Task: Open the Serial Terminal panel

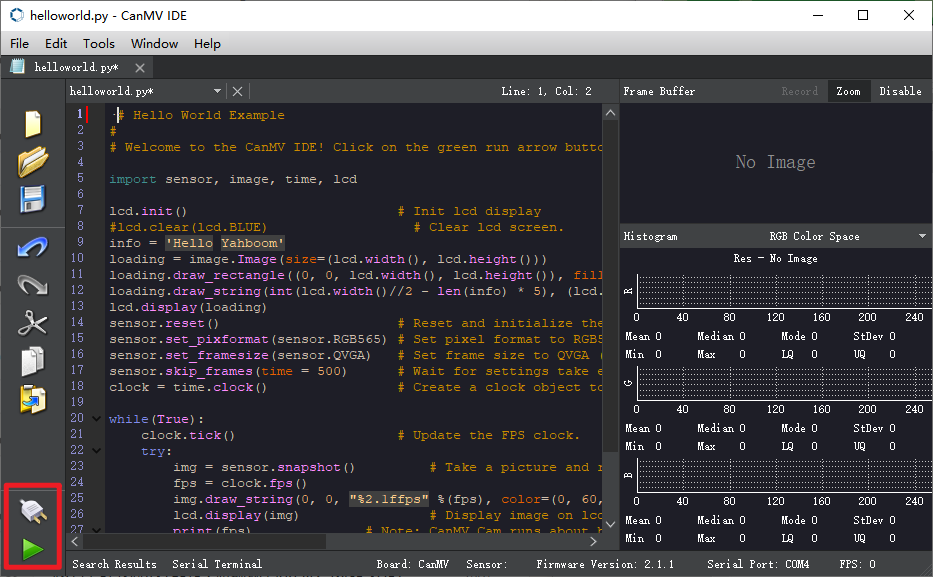Action: [x=217, y=564]
